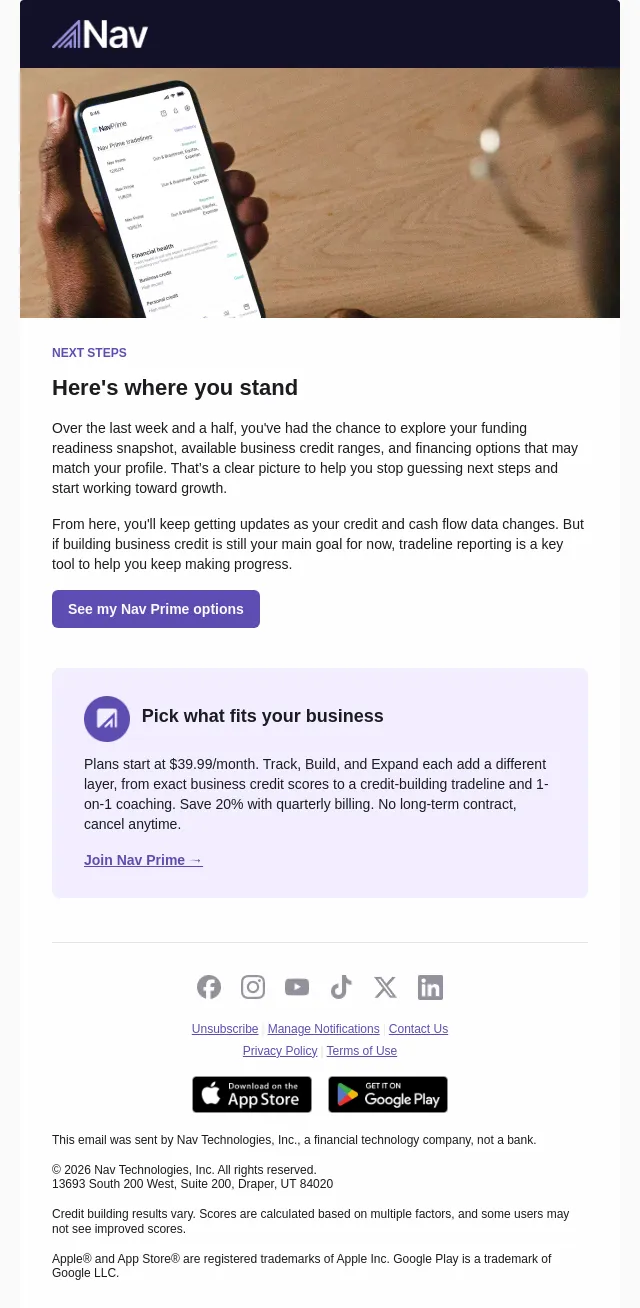This screenshot has width=640, height=1308.
Task: Open the YouTube social icon
Action: pyautogui.click(x=297, y=987)
